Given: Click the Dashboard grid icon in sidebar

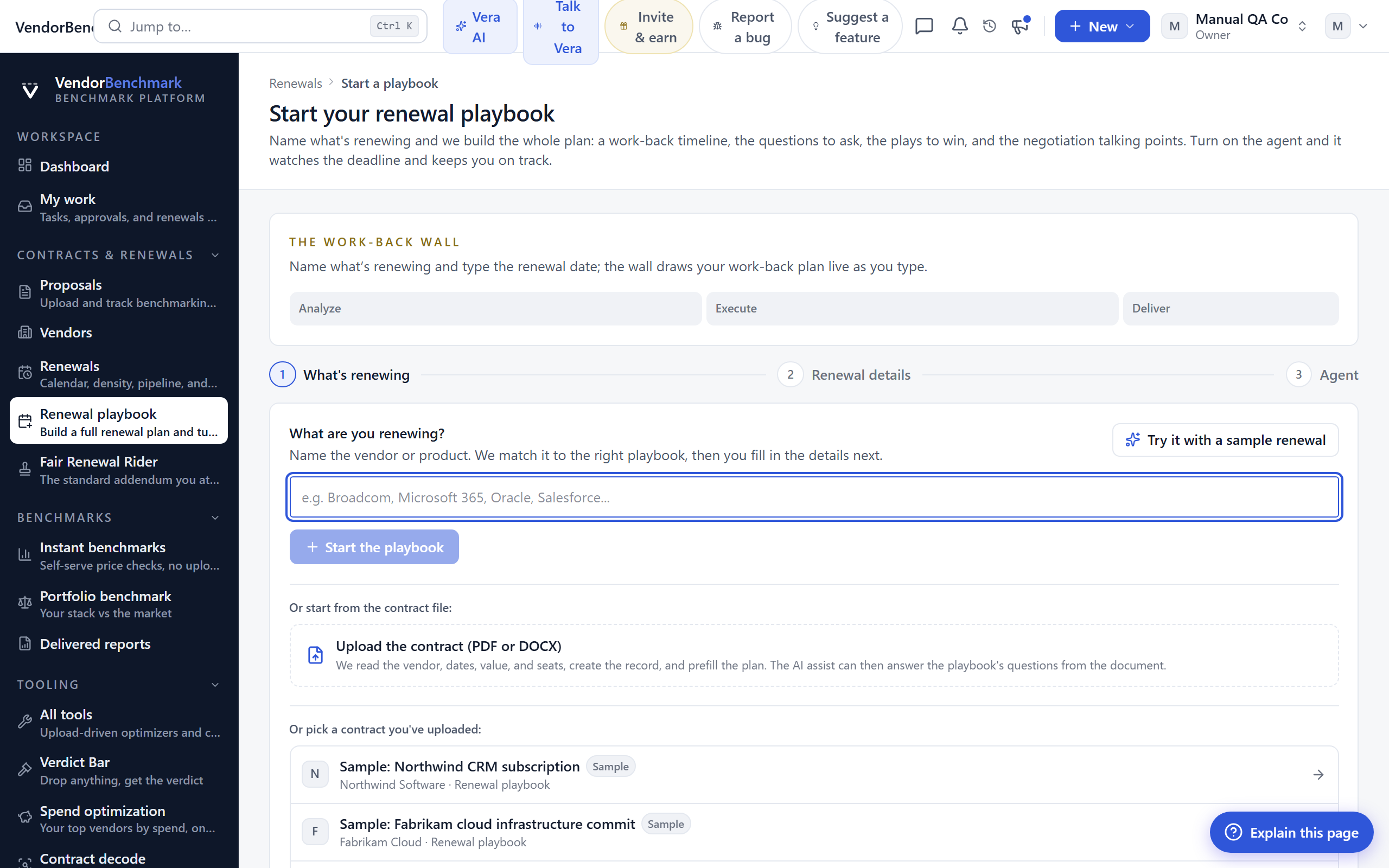Looking at the screenshot, I should point(24,165).
